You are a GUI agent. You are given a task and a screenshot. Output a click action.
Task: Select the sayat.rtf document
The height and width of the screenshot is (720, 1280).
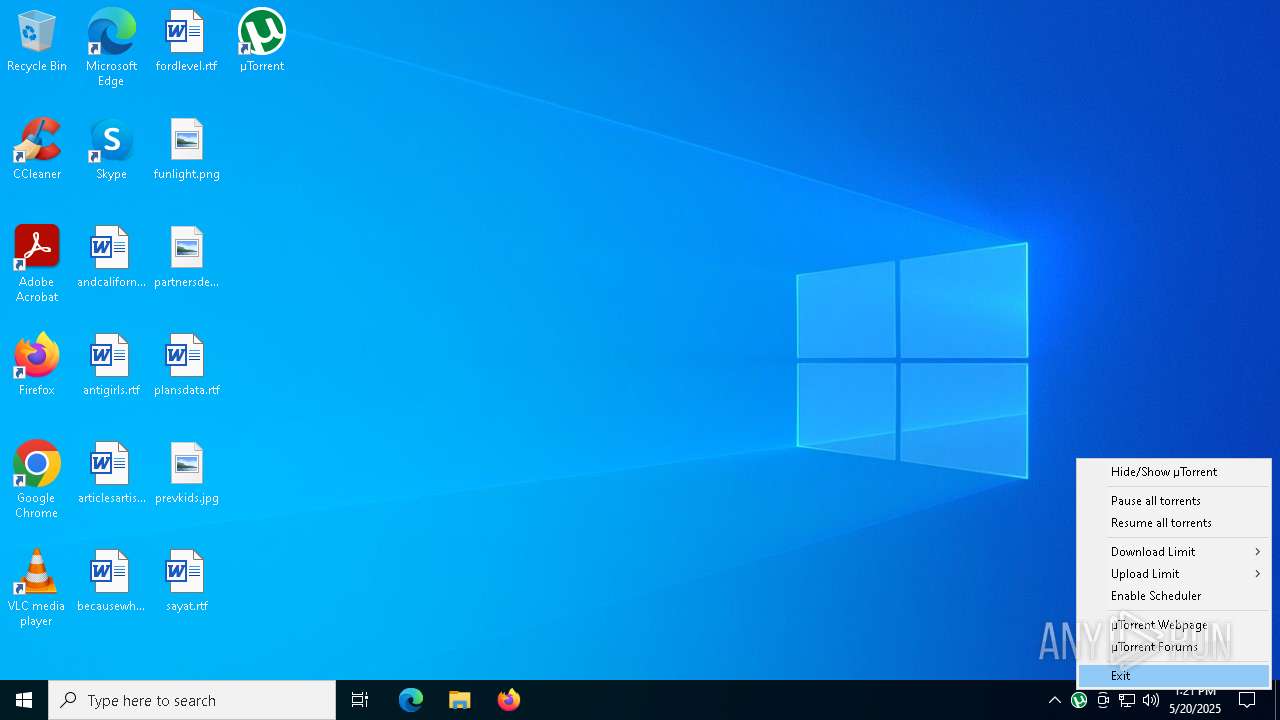186,582
